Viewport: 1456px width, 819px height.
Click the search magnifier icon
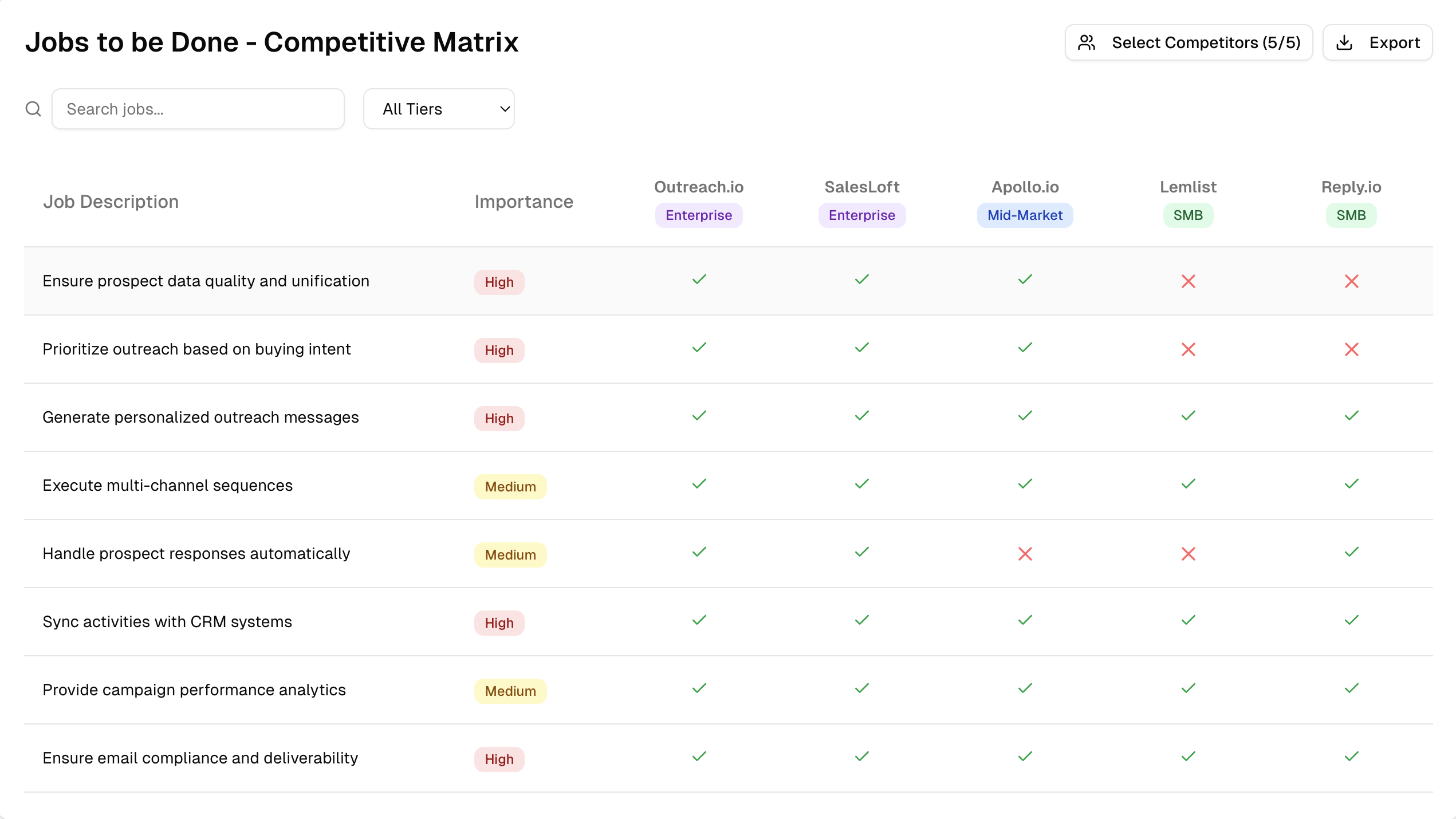(x=33, y=109)
